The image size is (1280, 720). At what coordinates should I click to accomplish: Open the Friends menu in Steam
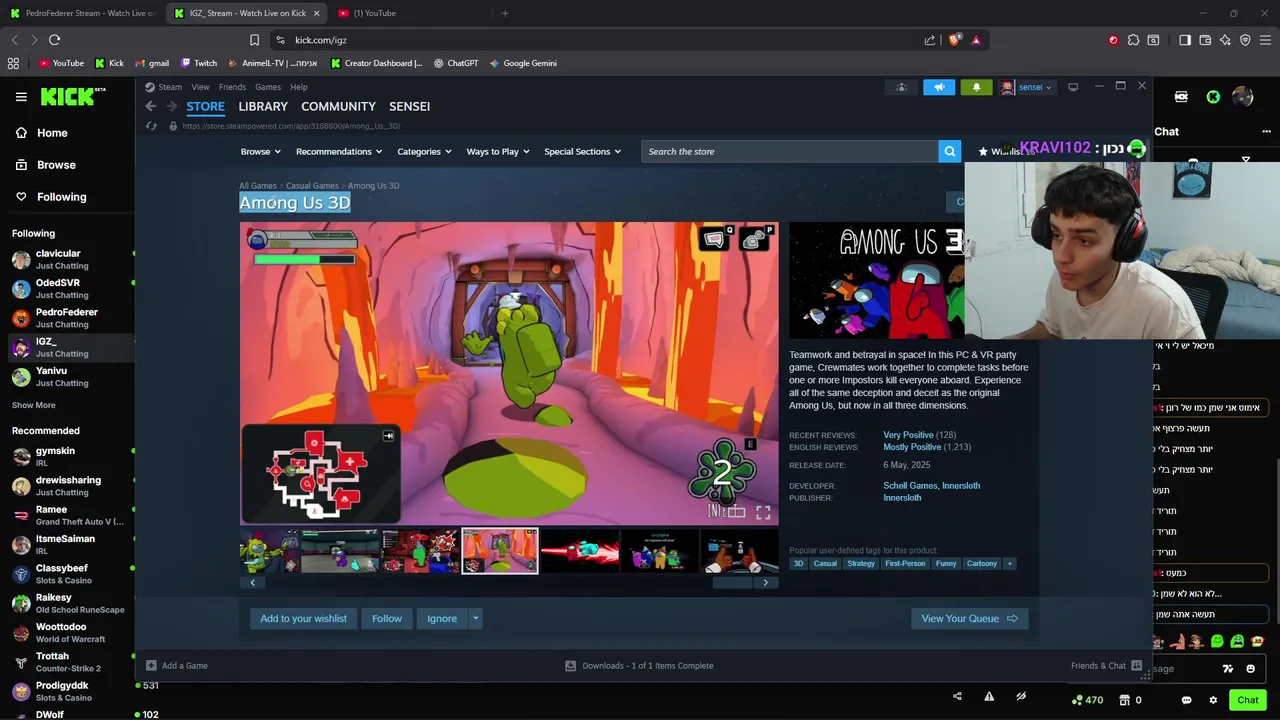click(232, 87)
